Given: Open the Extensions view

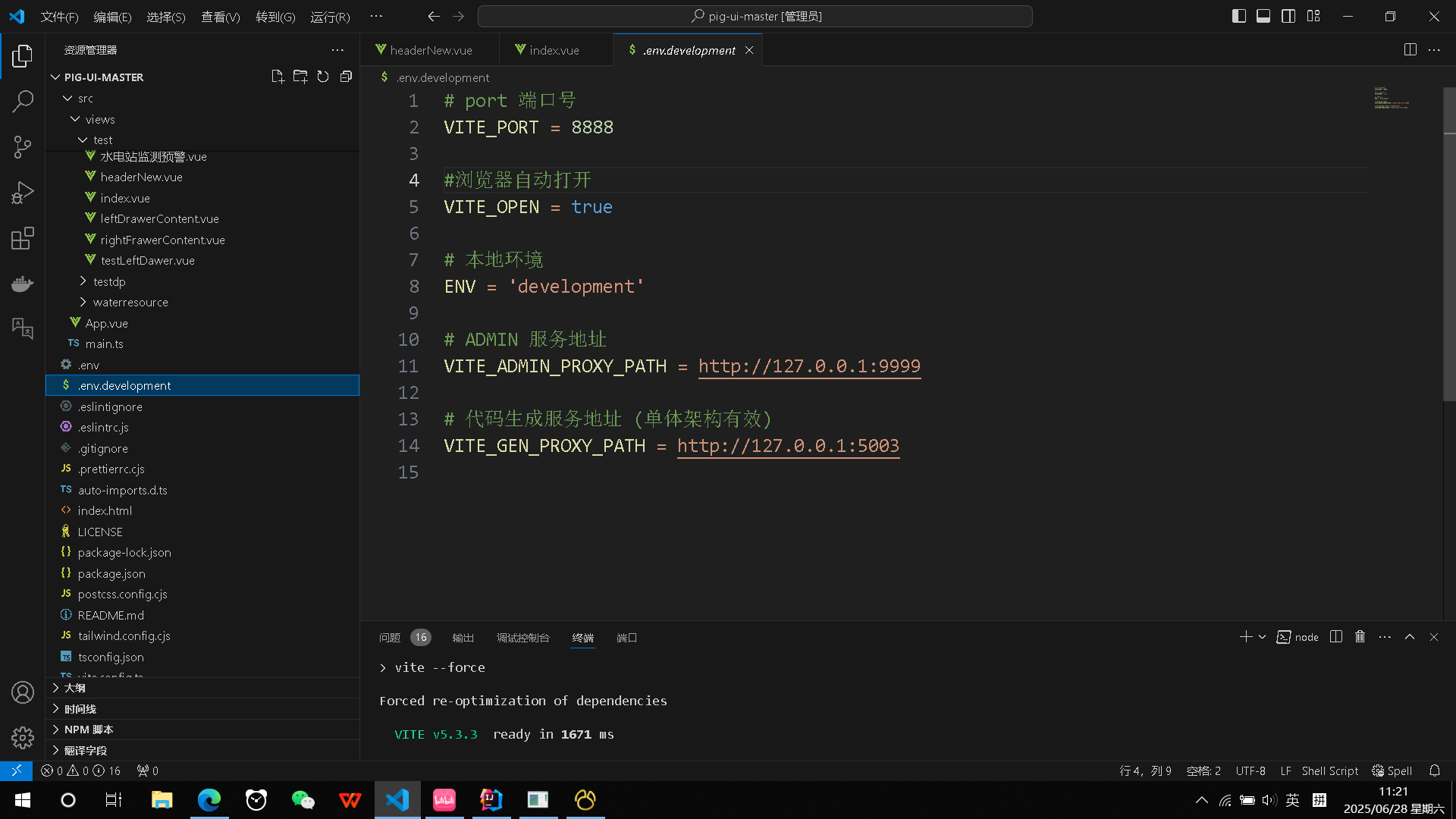Looking at the screenshot, I should tap(23, 238).
